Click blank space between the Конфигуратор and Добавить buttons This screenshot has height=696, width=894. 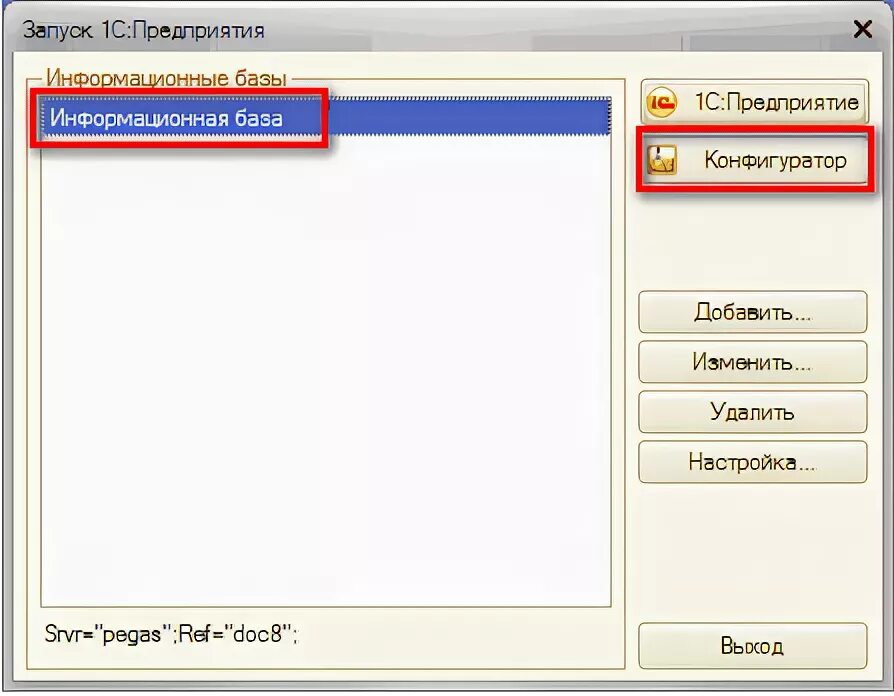(x=753, y=239)
